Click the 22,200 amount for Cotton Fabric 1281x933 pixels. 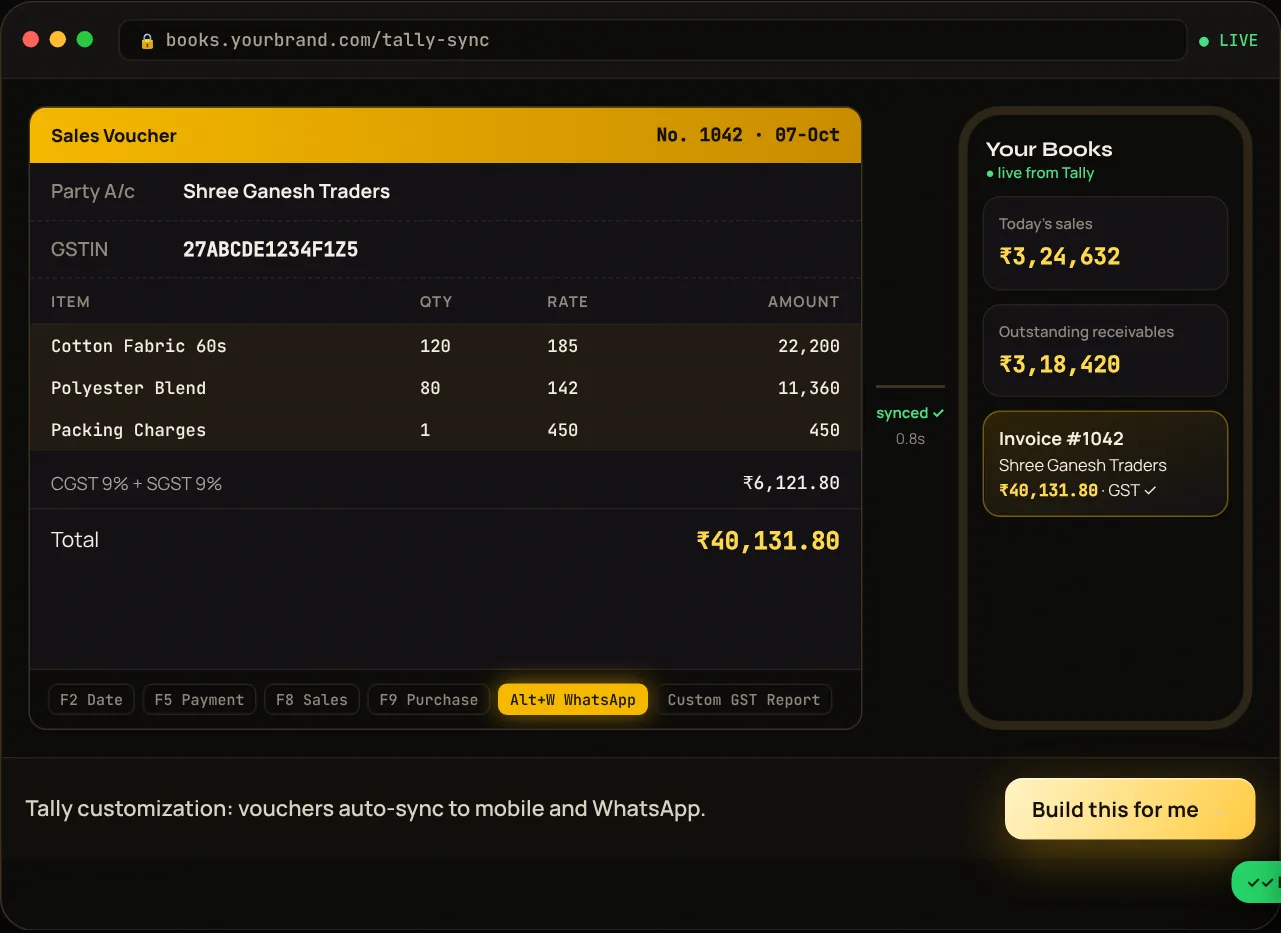(x=809, y=346)
